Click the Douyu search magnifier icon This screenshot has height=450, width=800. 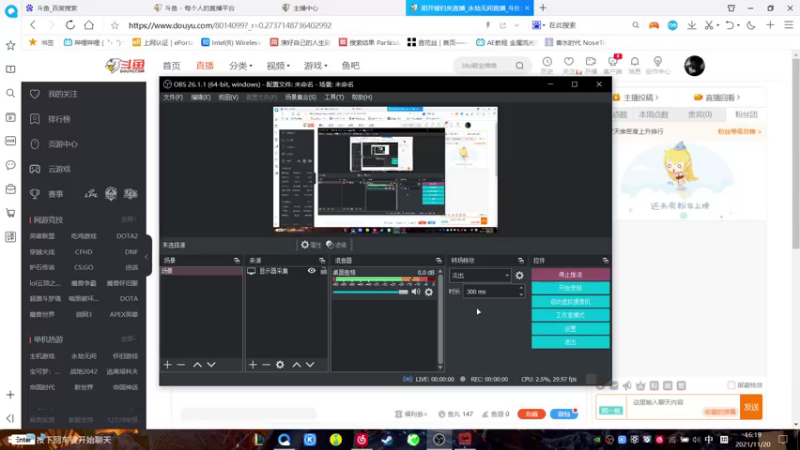[x=519, y=66]
